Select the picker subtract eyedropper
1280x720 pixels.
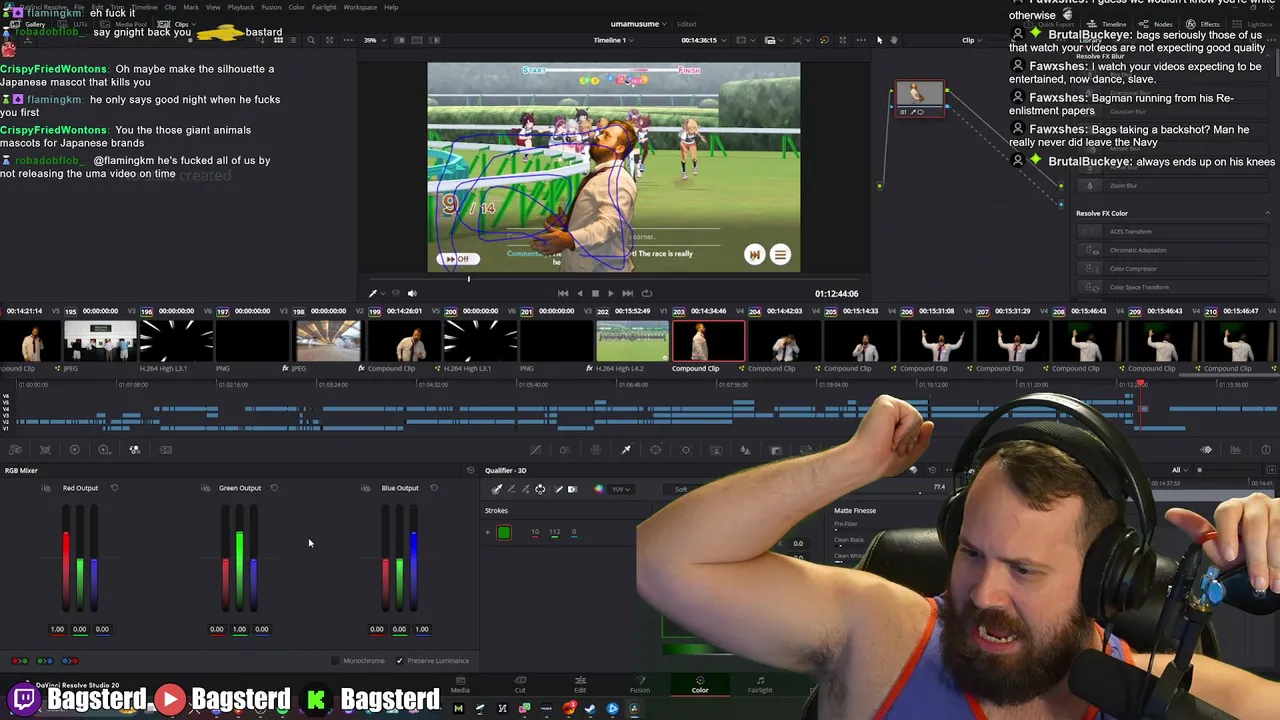511,489
